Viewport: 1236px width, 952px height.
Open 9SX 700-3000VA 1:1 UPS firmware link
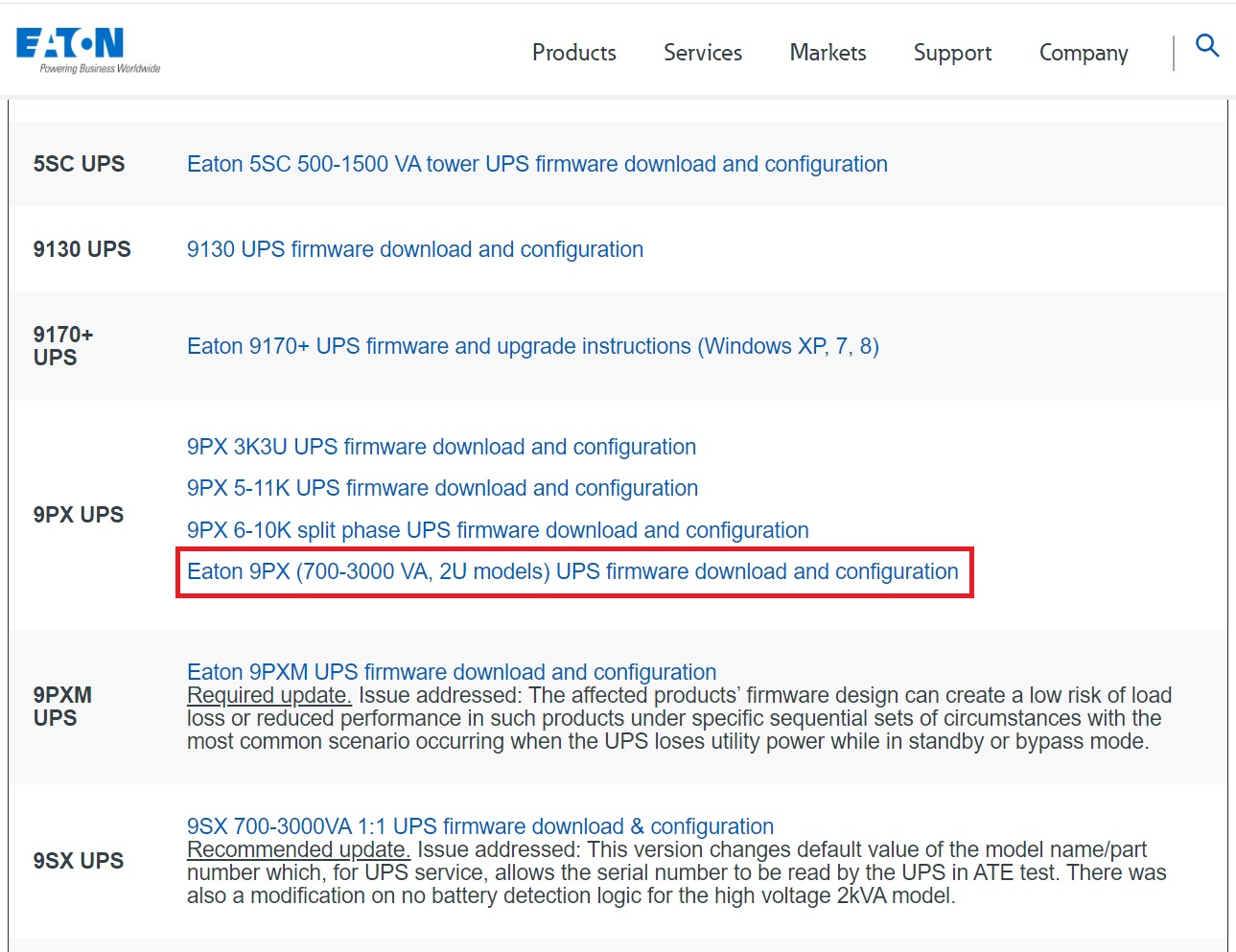(x=480, y=826)
